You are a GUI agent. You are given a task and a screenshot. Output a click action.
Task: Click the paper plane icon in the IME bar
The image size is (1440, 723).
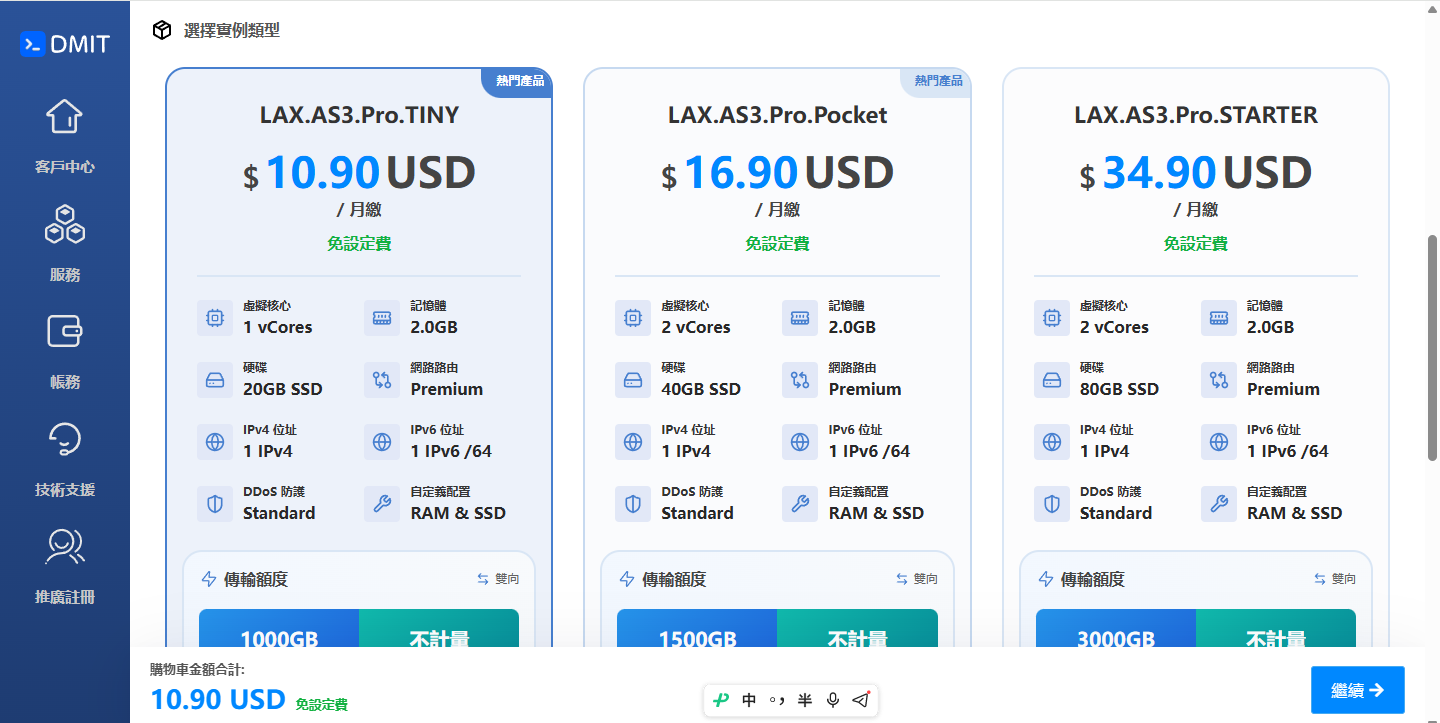[x=861, y=700]
